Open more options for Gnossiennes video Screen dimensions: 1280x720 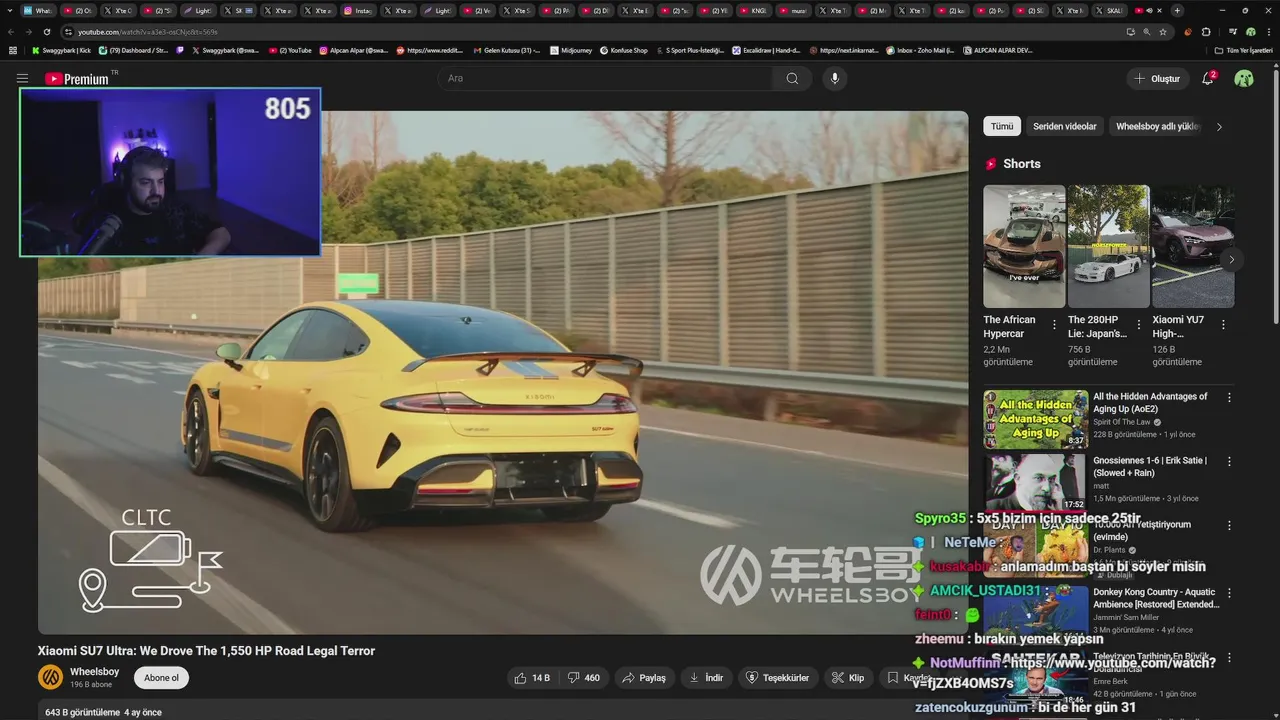1229,461
